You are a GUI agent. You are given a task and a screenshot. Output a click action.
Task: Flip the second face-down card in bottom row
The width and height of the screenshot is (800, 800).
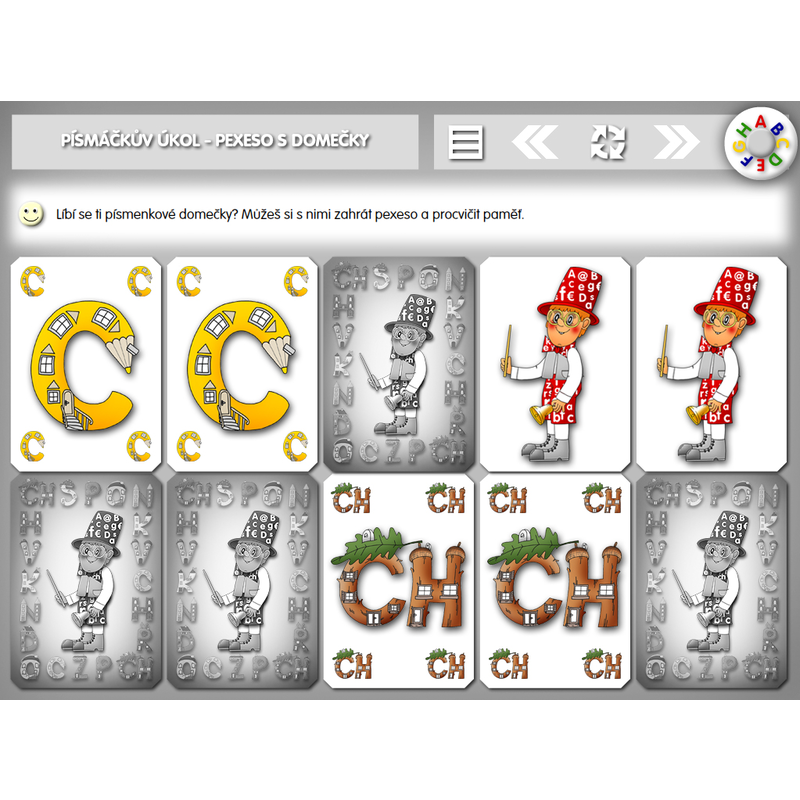(x=242, y=581)
